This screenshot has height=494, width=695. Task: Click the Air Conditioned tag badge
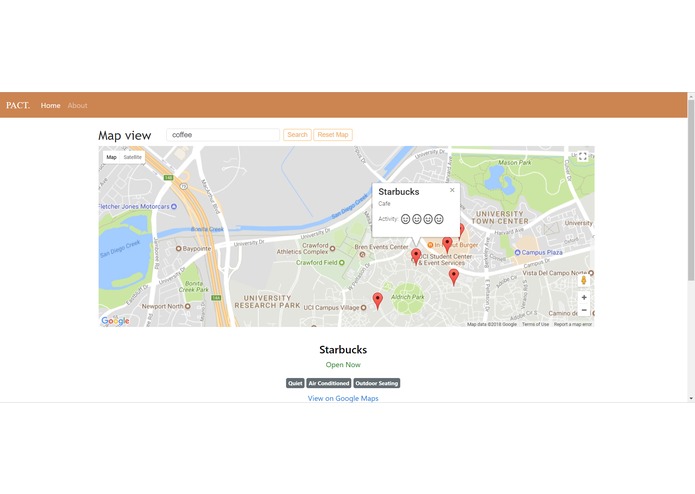pos(329,383)
